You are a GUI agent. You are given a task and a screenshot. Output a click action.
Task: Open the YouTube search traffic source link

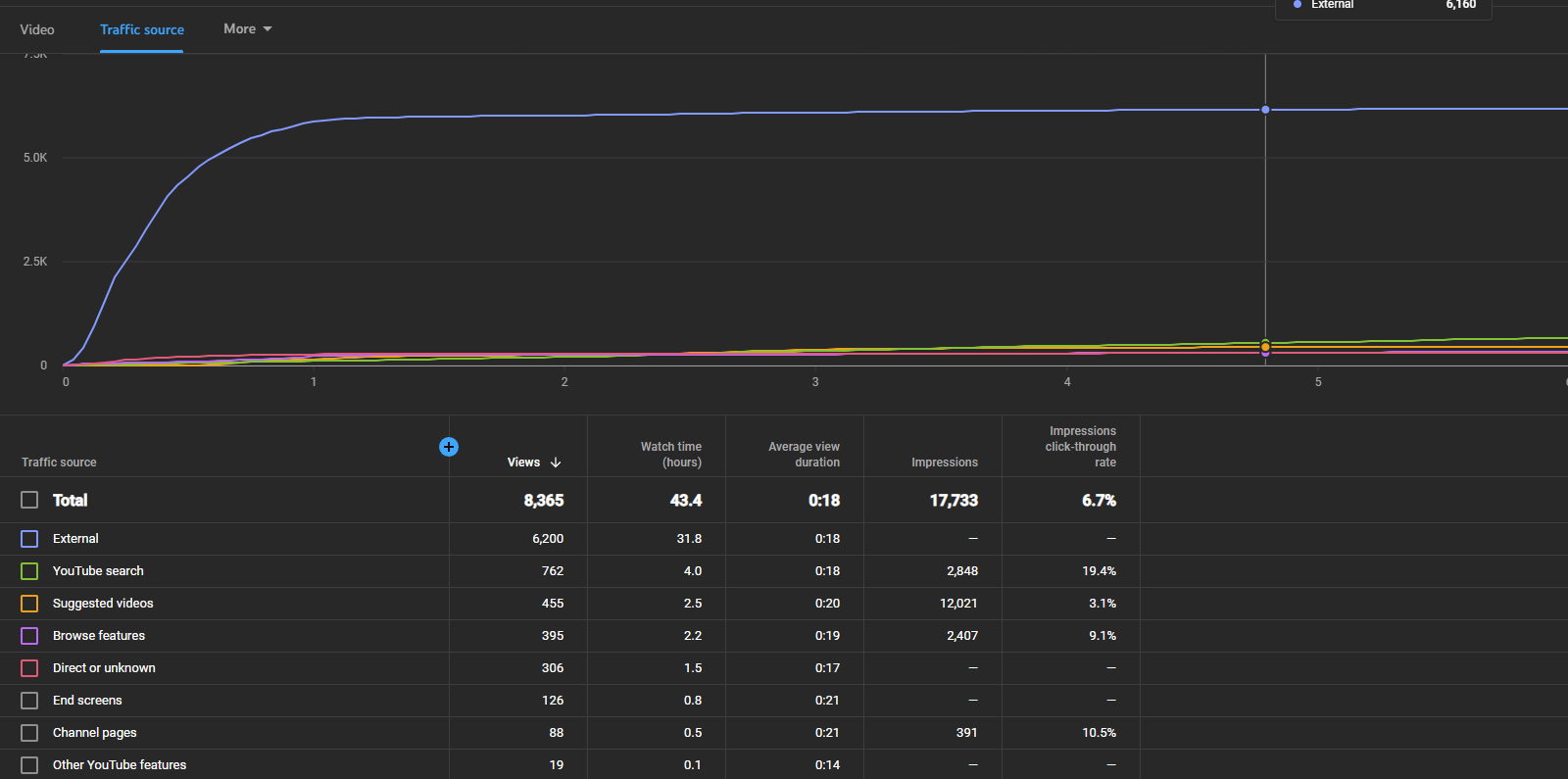pyautogui.click(x=98, y=571)
